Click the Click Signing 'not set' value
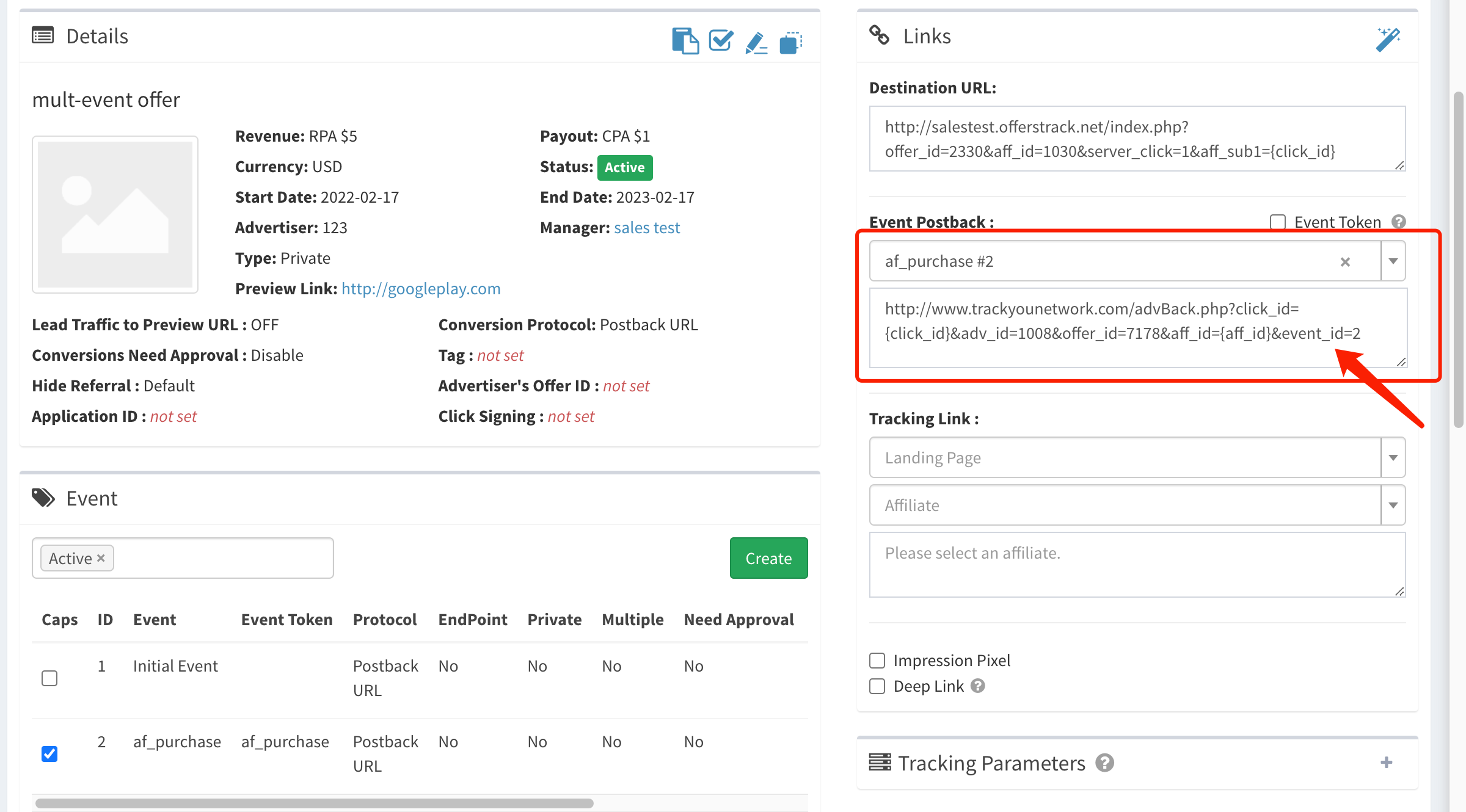This screenshot has width=1466, height=812. tap(571, 416)
